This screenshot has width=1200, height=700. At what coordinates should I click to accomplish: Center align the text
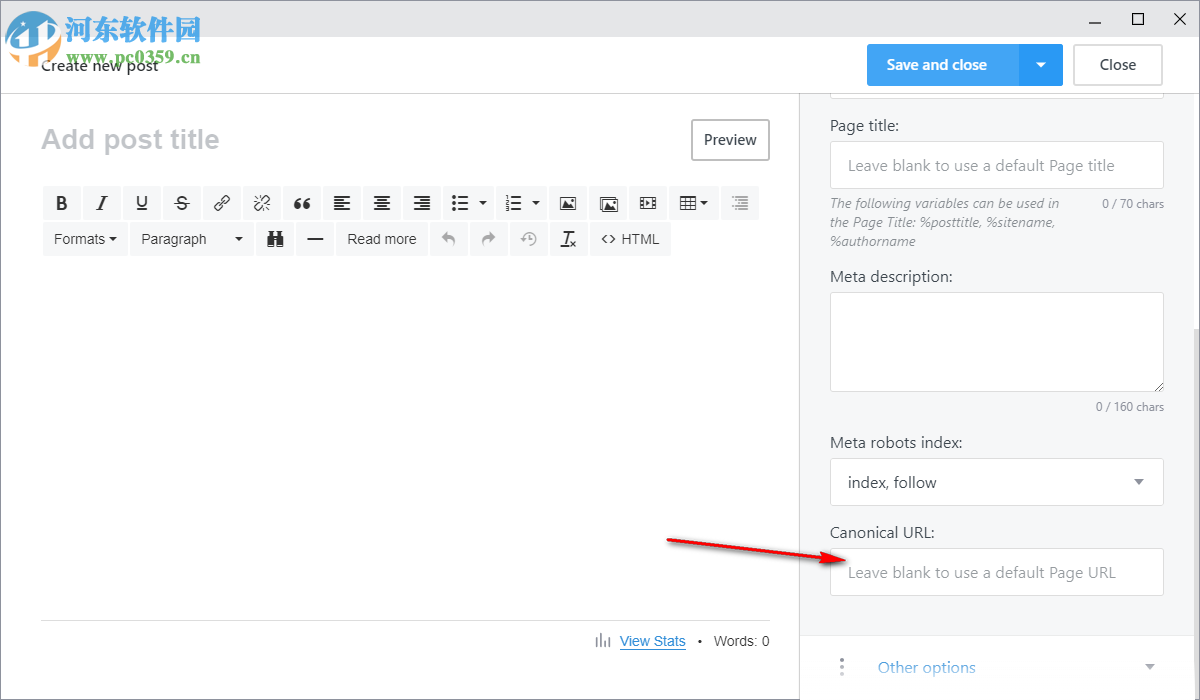382,203
